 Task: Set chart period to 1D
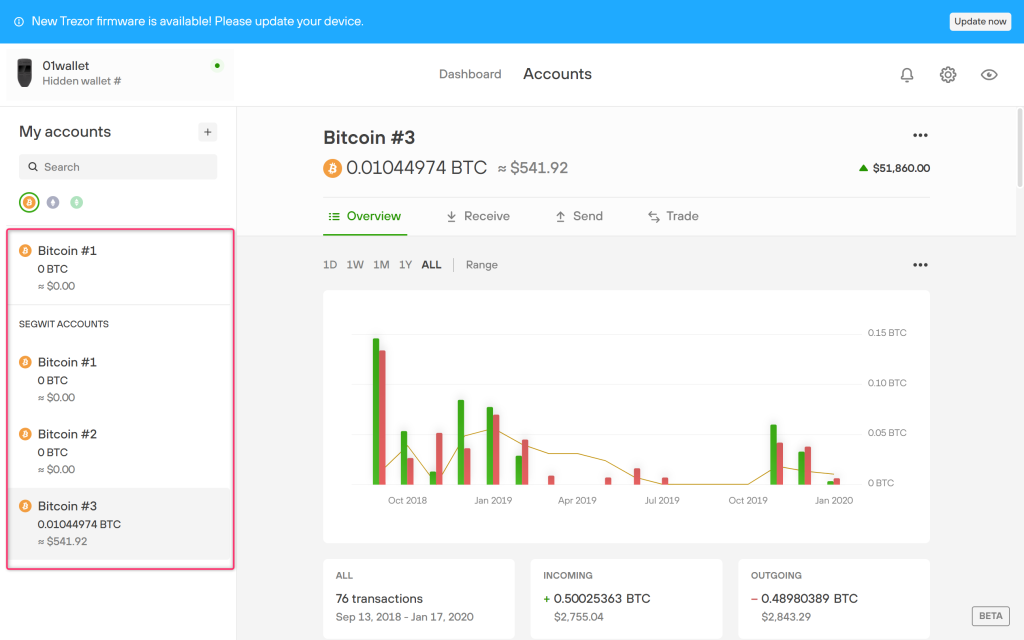pos(330,264)
